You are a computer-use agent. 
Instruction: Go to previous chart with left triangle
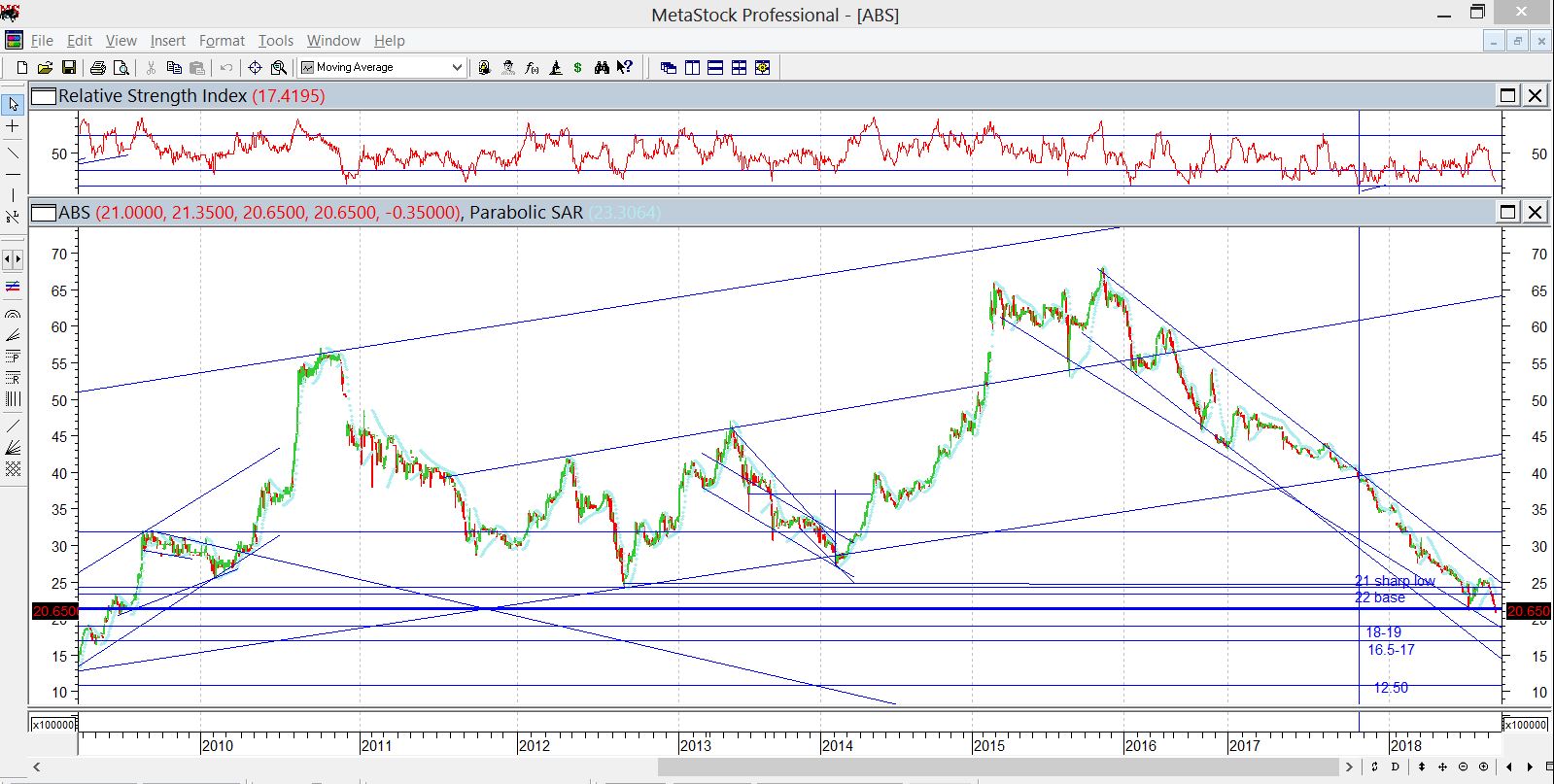(1509, 767)
